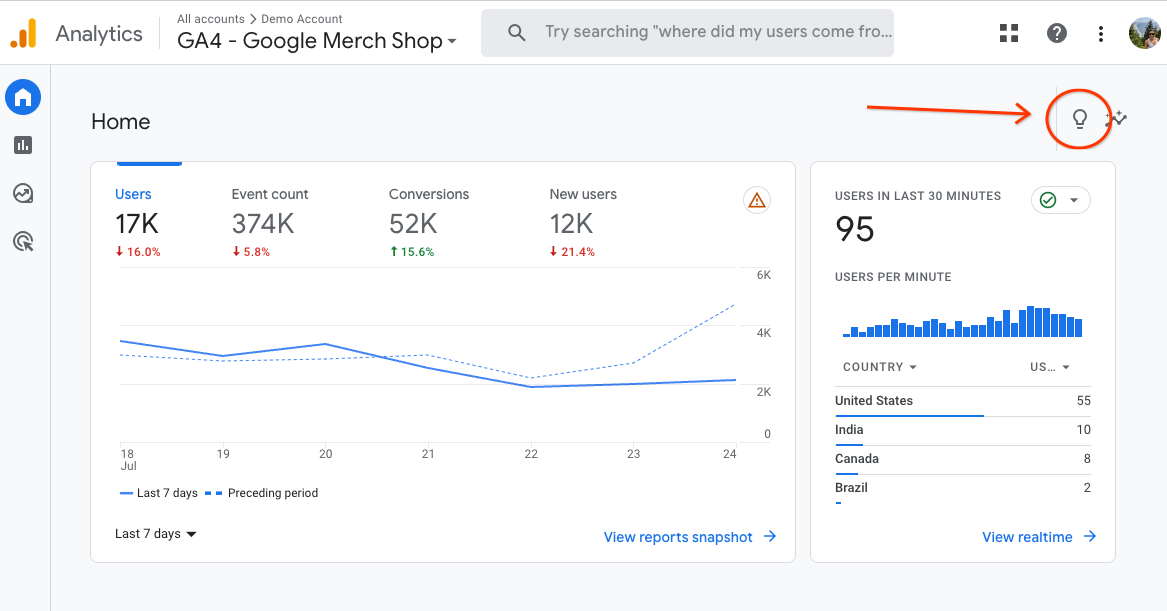The width and height of the screenshot is (1167, 611).
Task: Go to Home in the sidebar
Action: [x=23, y=97]
